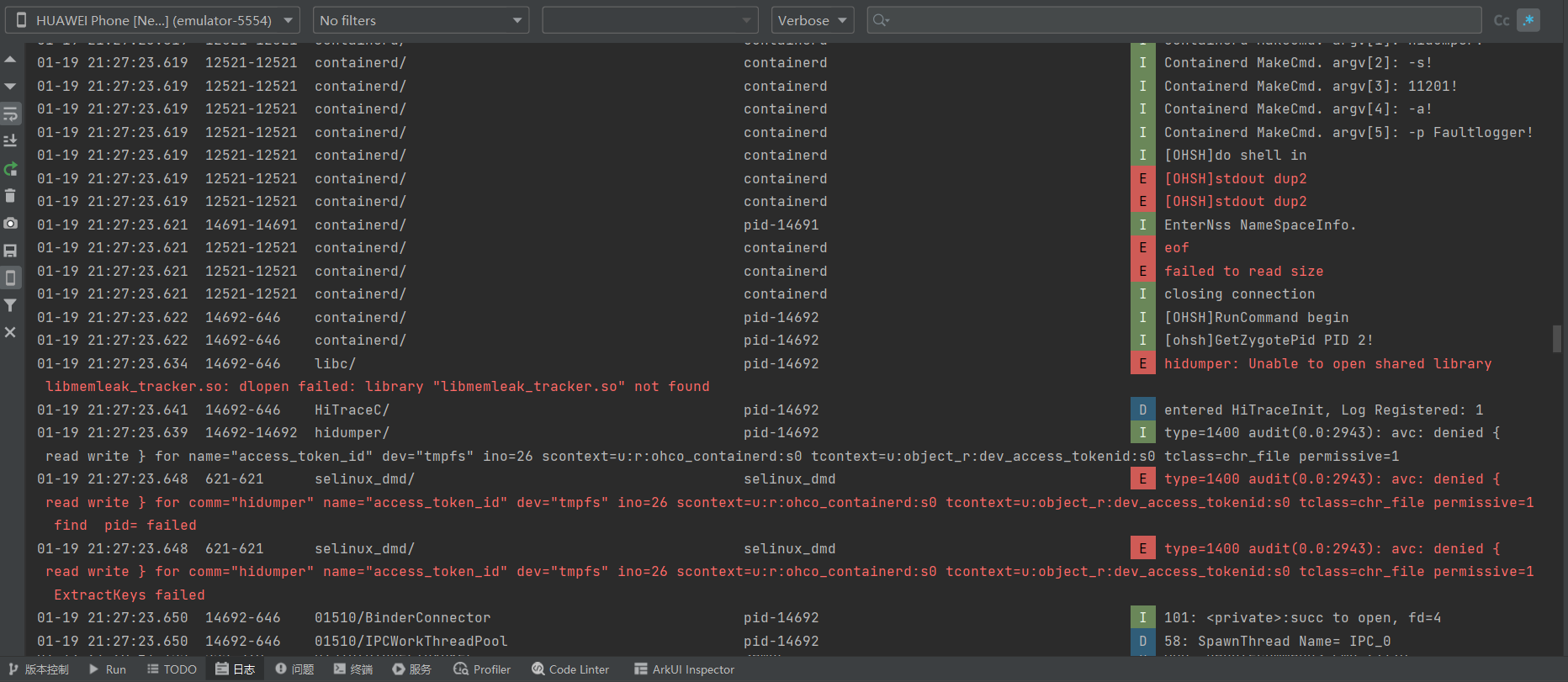Click the '01510/BinderConnector' tag
Viewport: 1568px width, 682px height.
coord(402,618)
